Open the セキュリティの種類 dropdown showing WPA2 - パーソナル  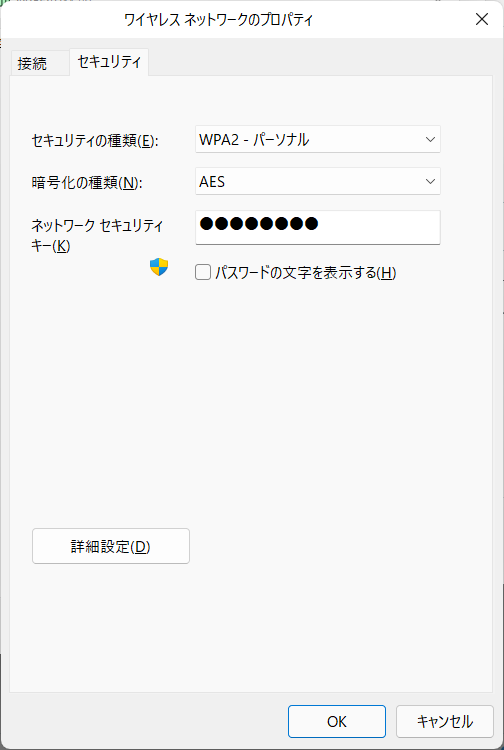click(x=318, y=139)
